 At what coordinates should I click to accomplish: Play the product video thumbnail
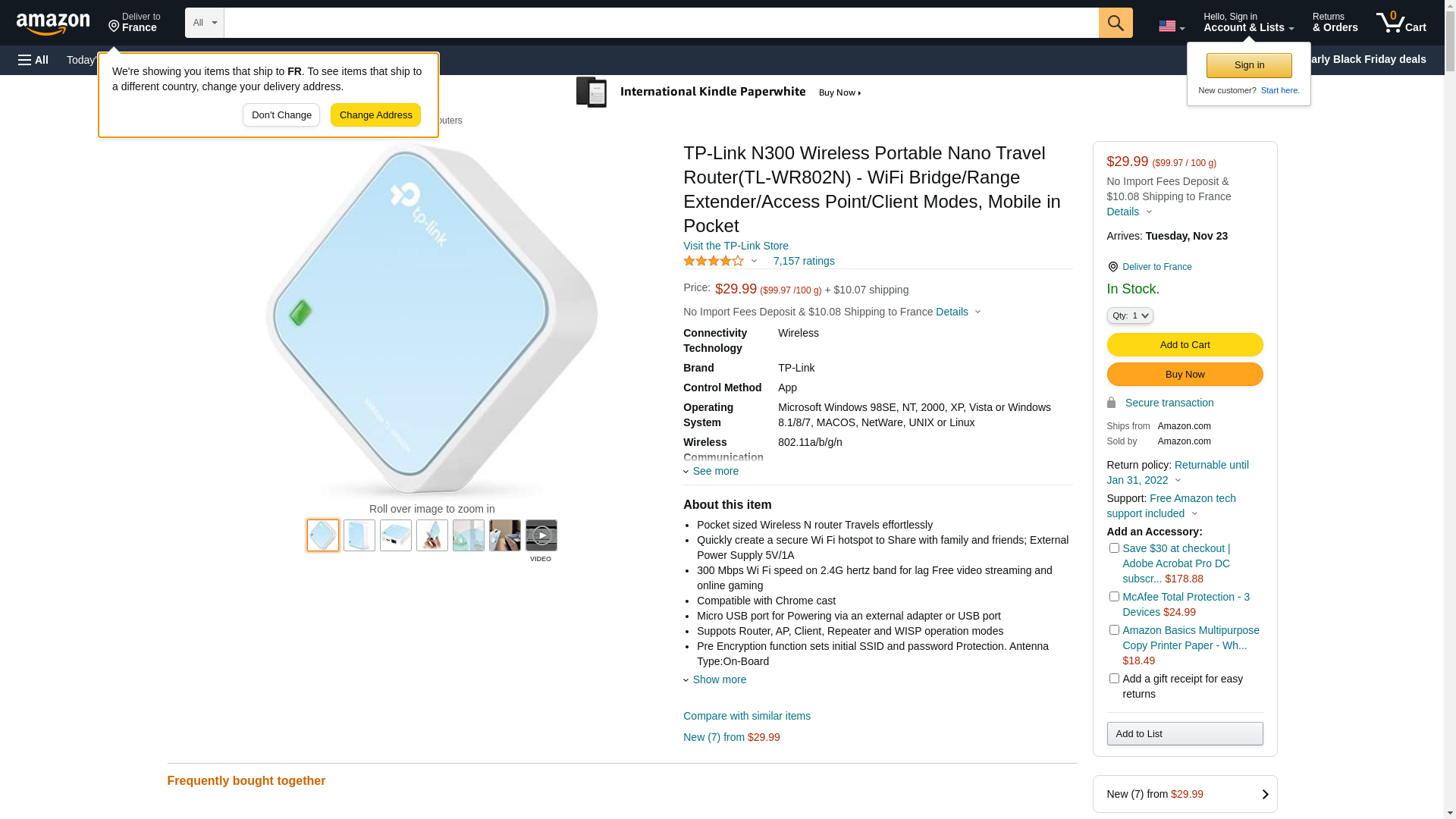pyautogui.click(x=541, y=535)
